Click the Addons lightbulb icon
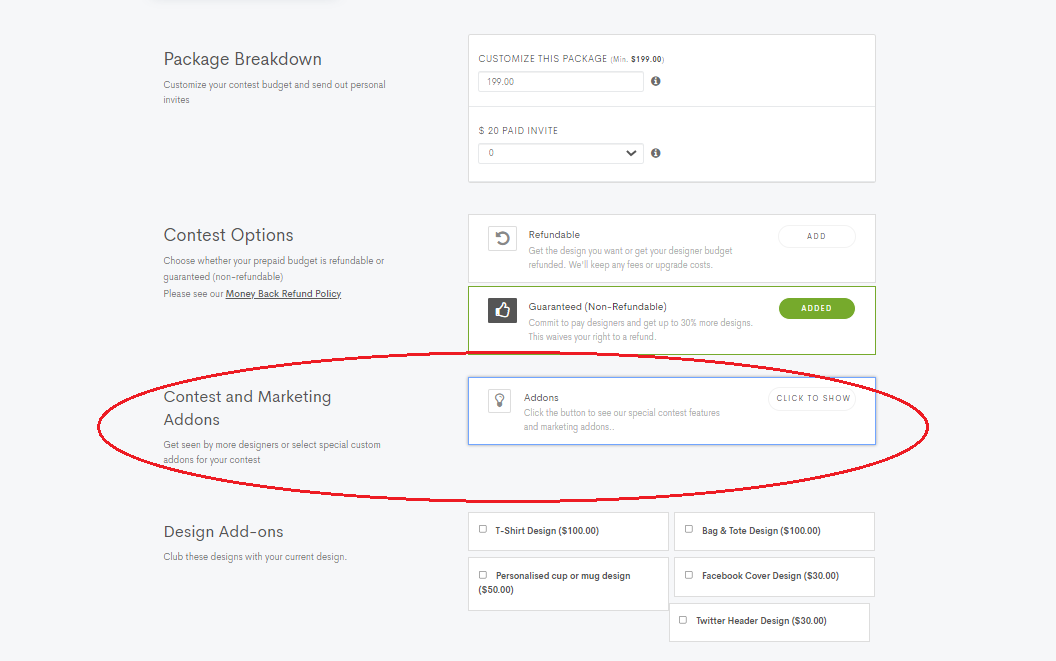The width and height of the screenshot is (1056, 661). click(x=500, y=400)
